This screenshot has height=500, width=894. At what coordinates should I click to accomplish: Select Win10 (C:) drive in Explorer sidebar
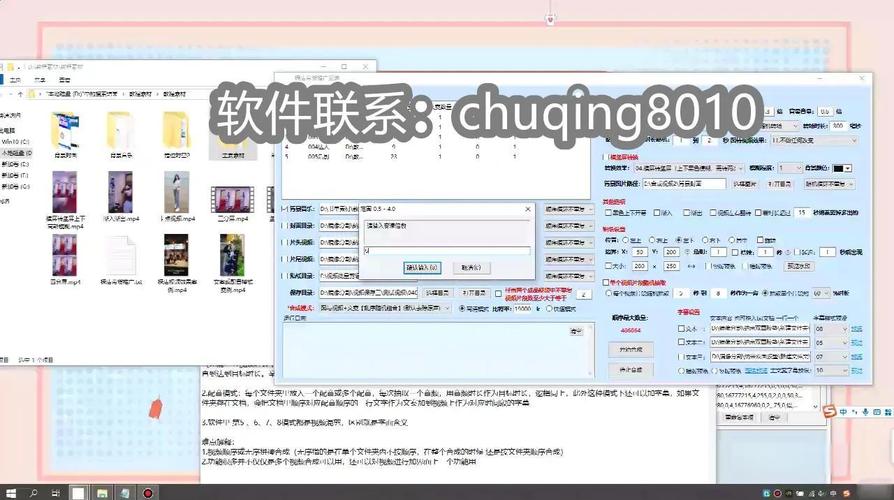pos(15,141)
